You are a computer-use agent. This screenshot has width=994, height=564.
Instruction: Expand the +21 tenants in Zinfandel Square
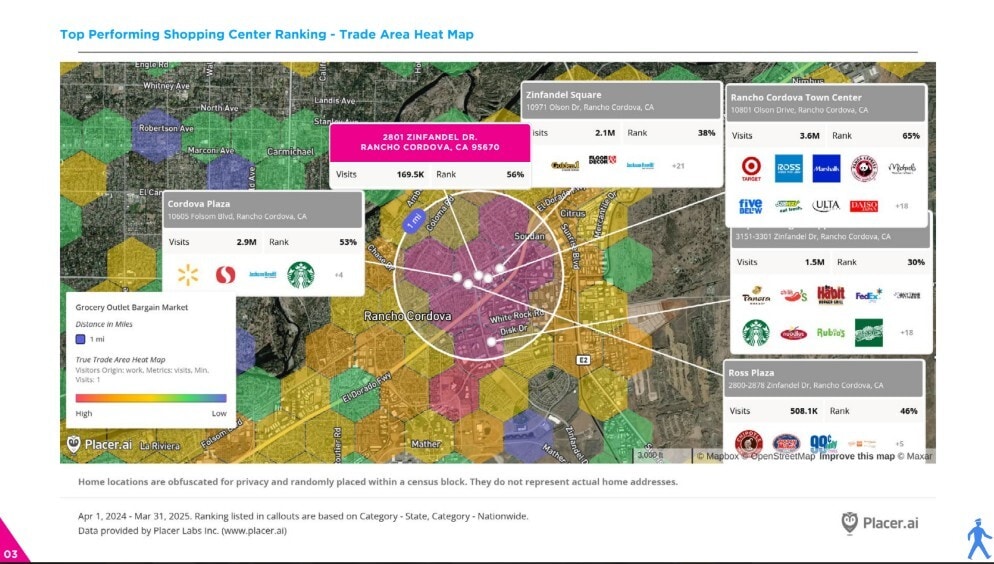(678, 165)
